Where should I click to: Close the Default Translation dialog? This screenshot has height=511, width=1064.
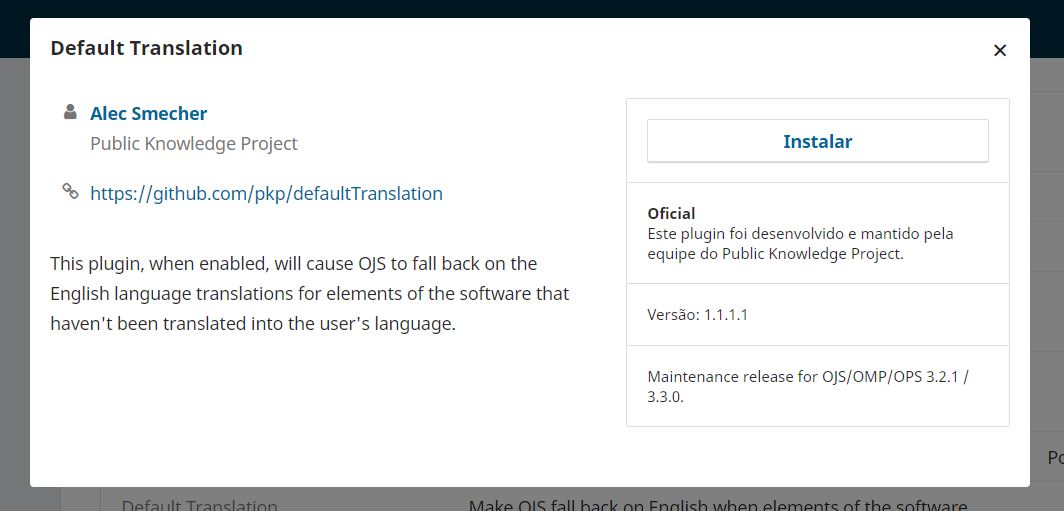point(1000,50)
